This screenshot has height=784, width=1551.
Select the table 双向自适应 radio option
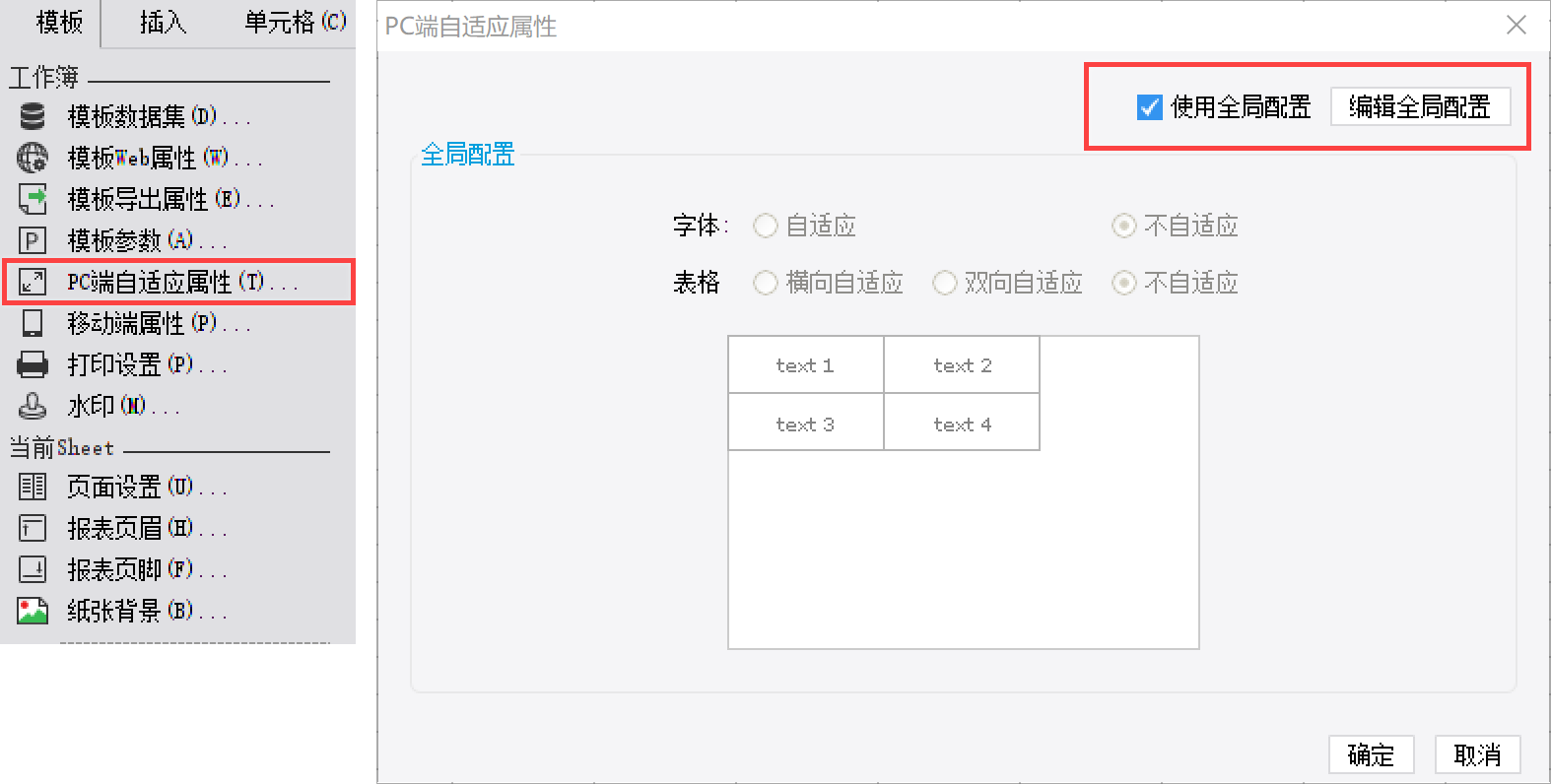pos(944,284)
